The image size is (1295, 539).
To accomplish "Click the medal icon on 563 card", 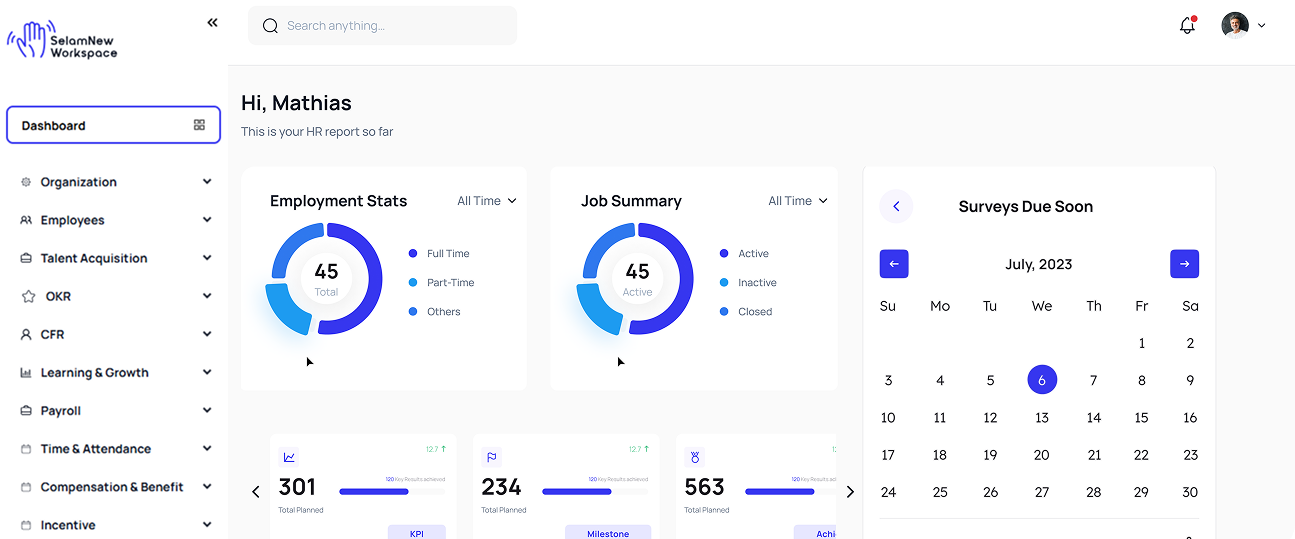I will click(x=695, y=457).
